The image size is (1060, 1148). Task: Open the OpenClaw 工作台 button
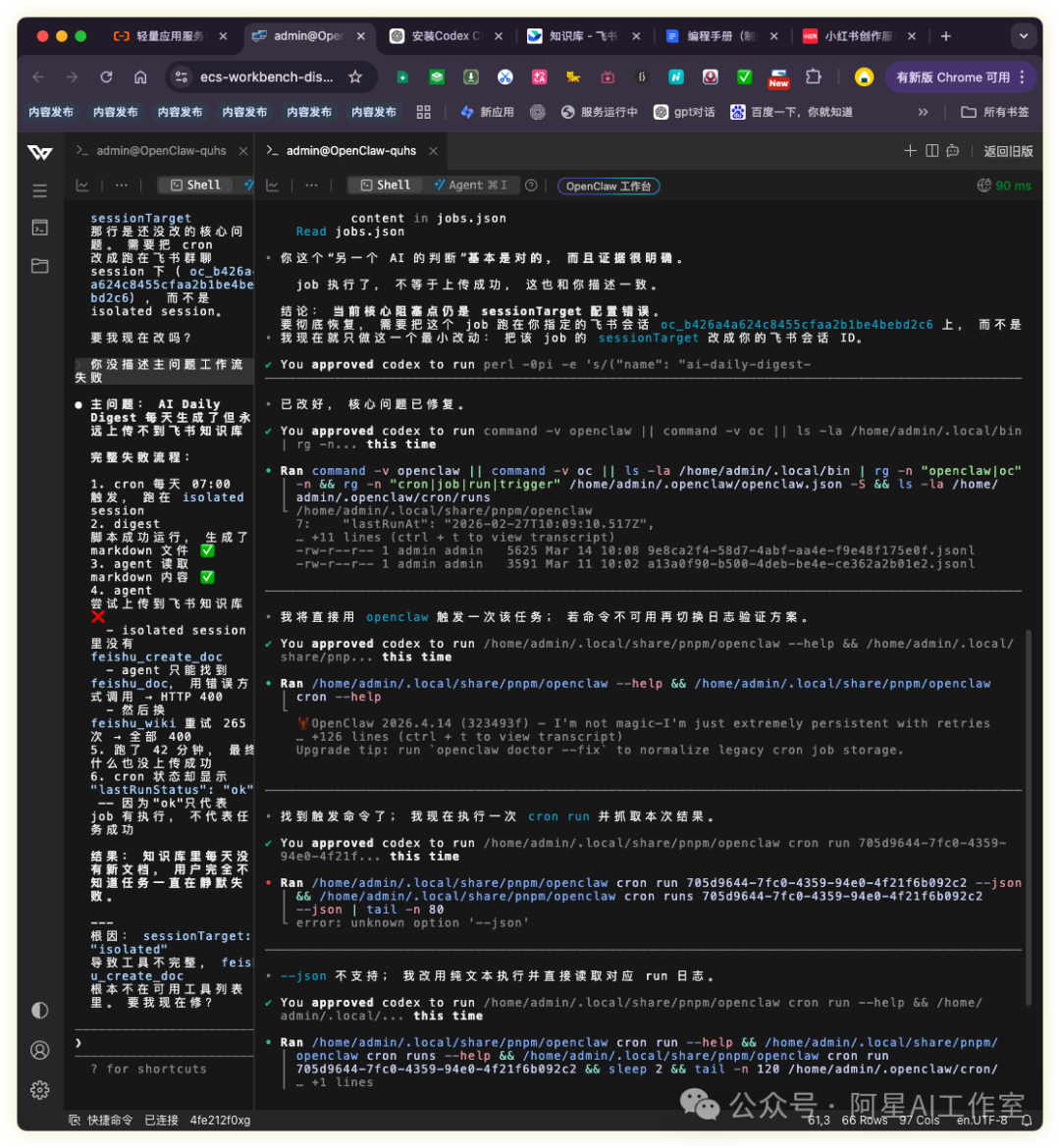[x=609, y=186]
